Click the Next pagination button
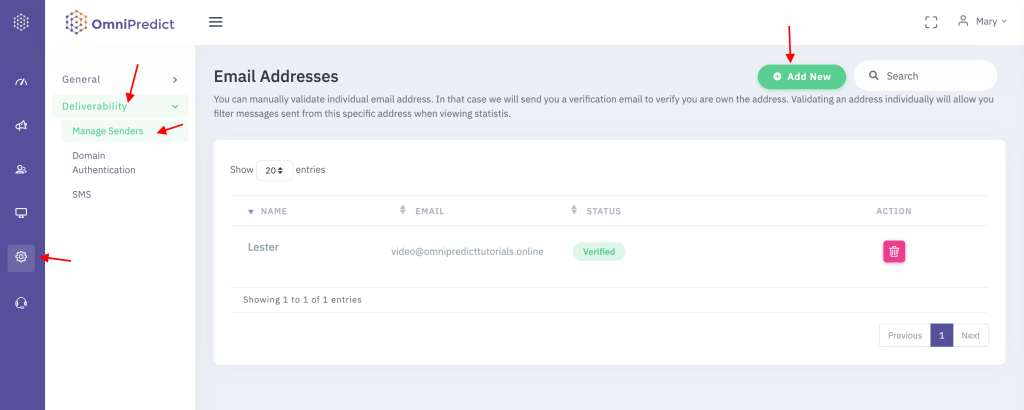This screenshot has width=1024, height=410. [x=970, y=336]
